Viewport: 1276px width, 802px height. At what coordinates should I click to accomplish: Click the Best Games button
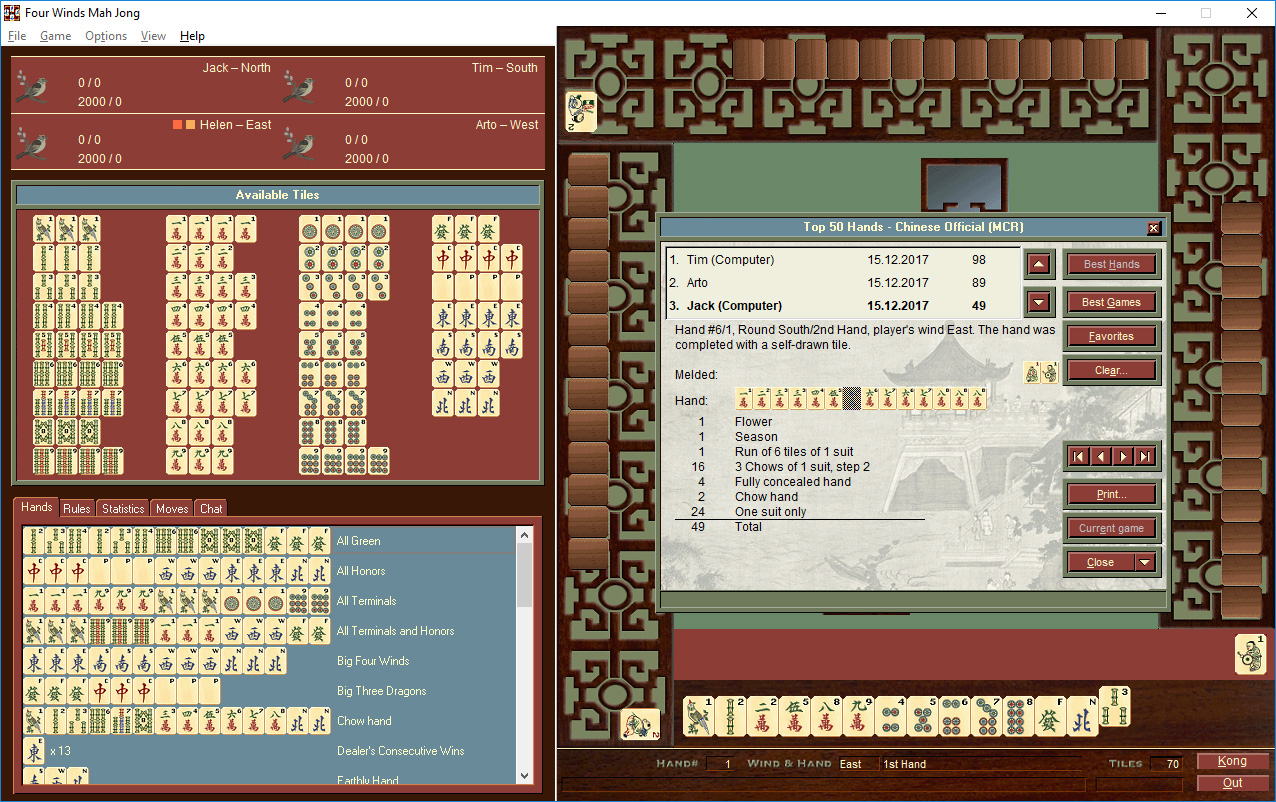[1111, 302]
